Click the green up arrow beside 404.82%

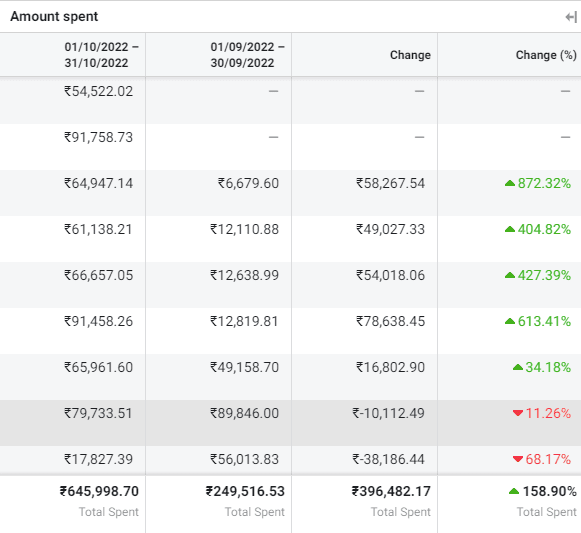point(510,229)
